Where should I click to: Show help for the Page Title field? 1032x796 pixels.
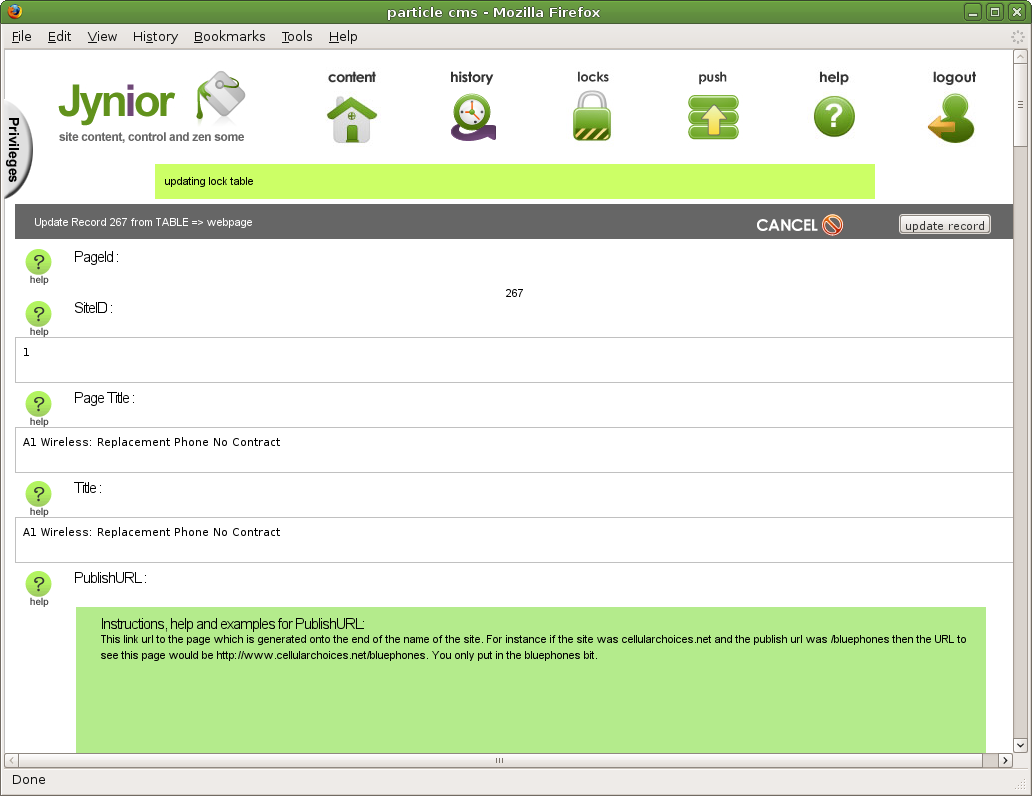(x=38, y=406)
